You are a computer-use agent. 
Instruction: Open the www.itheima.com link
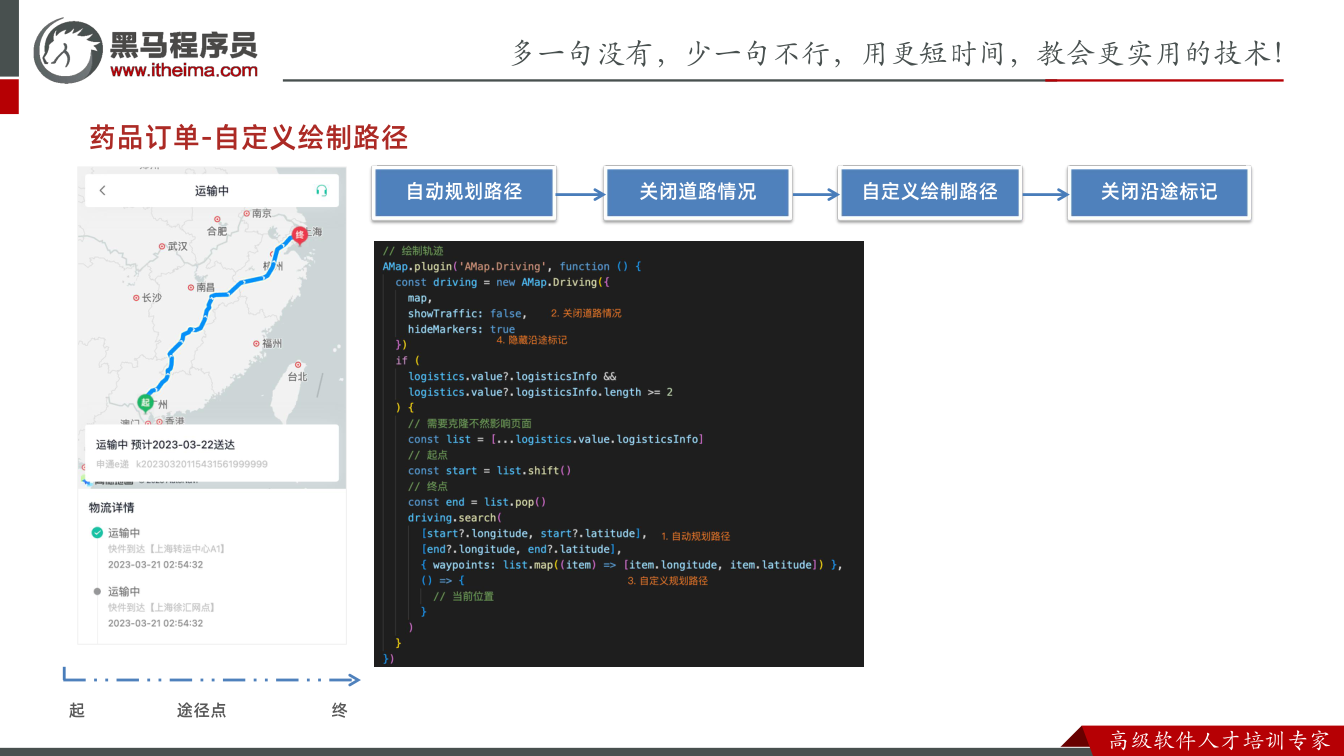(x=183, y=70)
